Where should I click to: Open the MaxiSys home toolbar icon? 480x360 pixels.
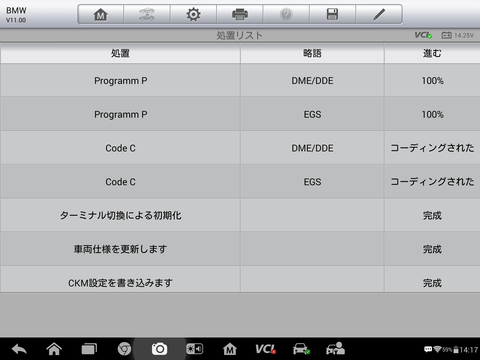[101, 14]
